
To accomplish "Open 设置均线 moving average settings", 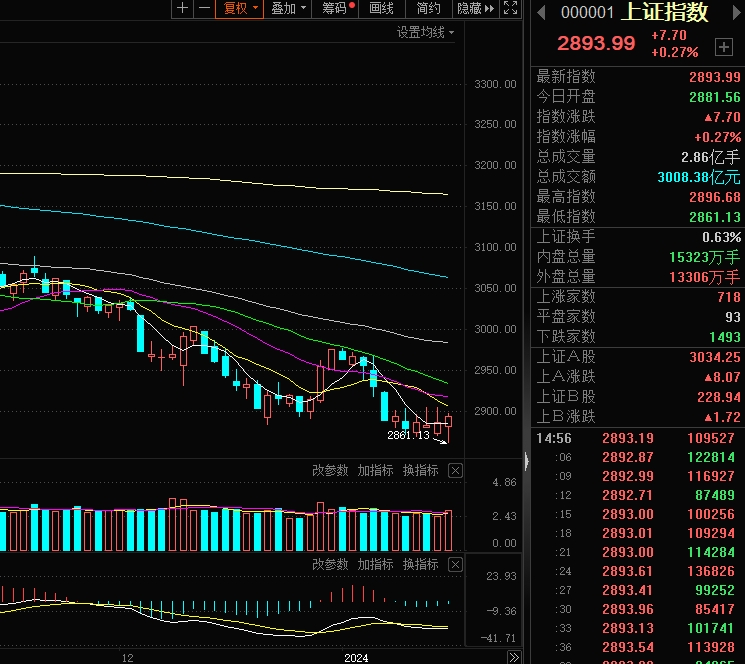I will coord(425,32).
